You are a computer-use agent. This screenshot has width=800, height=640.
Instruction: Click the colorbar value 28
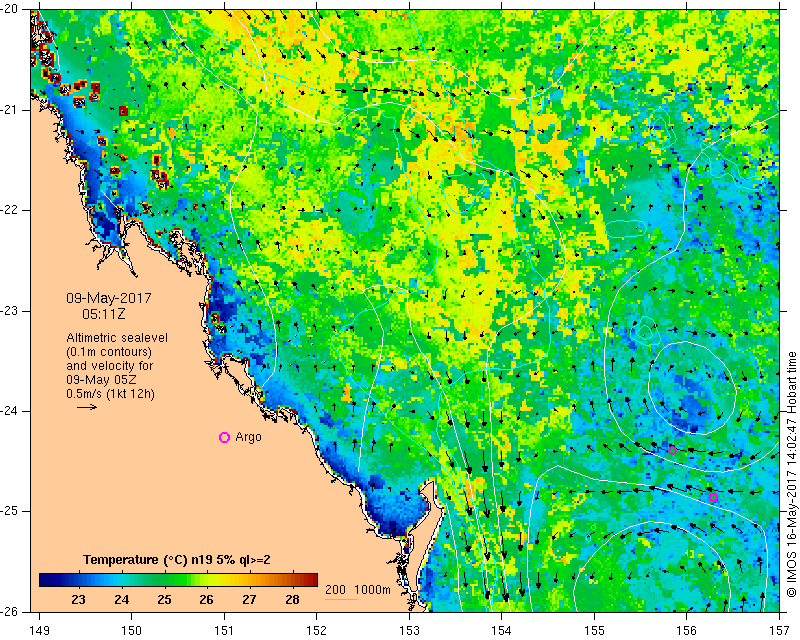(292, 600)
